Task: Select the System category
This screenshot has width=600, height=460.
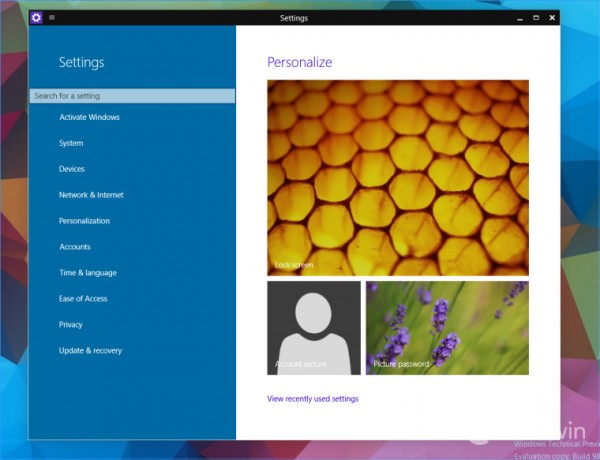Action: coord(71,143)
